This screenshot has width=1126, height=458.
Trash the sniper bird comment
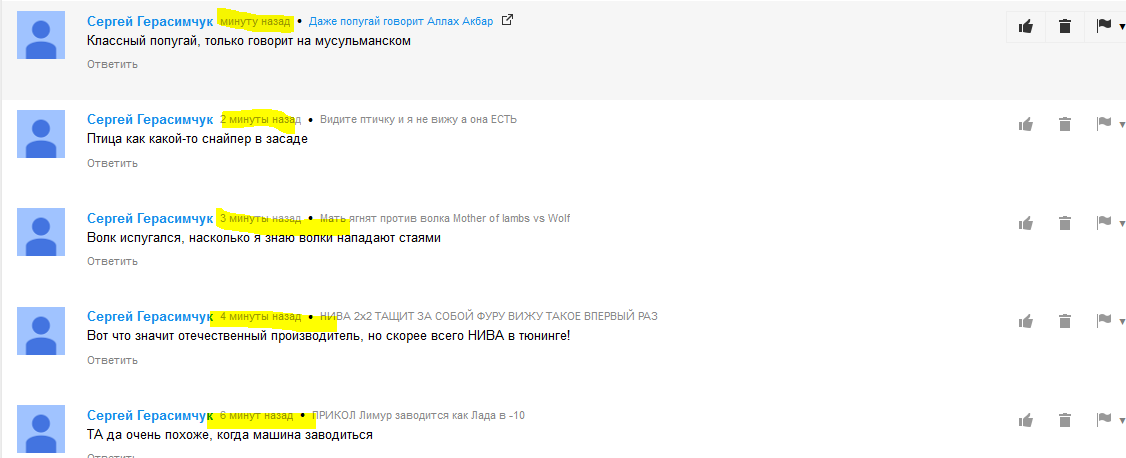[1064, 124]
